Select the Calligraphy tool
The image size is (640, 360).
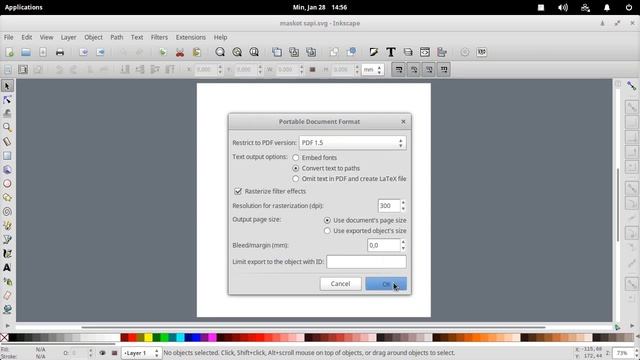click(7, 253)
